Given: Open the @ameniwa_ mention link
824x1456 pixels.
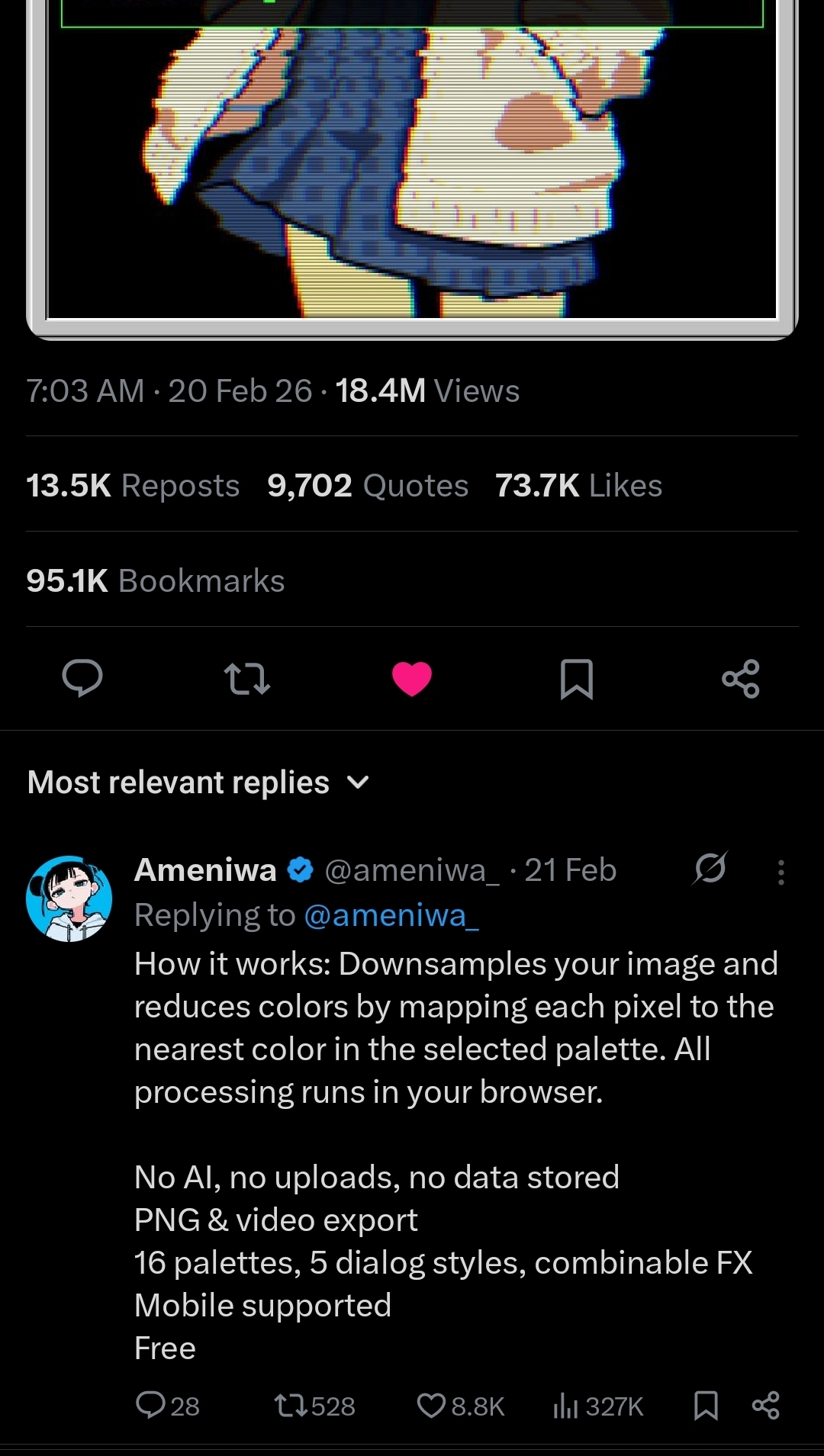Looking at the screenshot, I should pyautogui.click(x=391, y=915).
